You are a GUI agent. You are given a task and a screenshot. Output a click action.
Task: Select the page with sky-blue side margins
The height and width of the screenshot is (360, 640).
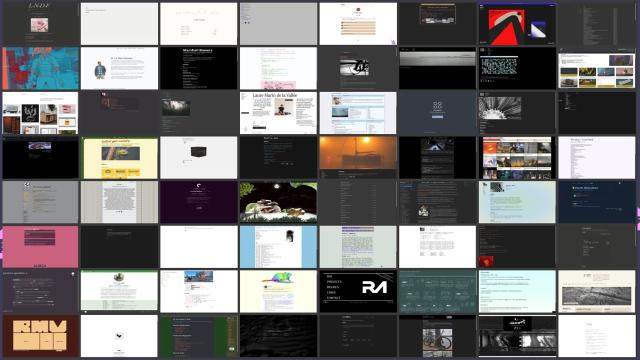(278, 247)
